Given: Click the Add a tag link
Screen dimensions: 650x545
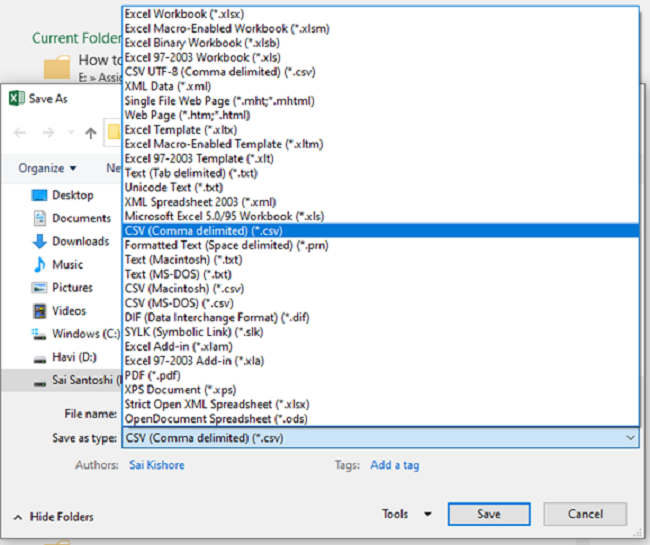Looking at the screenshot, I should point(394,465).
